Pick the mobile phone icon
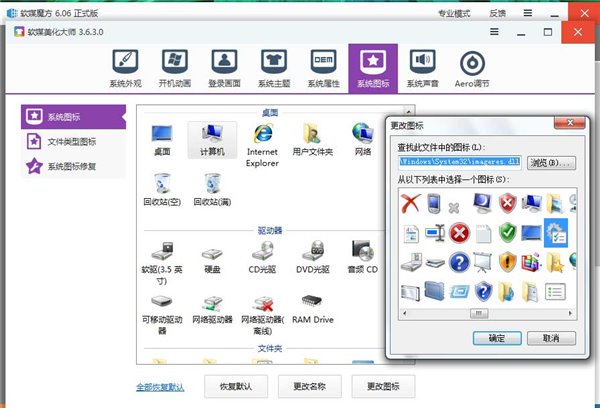Screen dimensions: 600x408 click(x=434, y=203)
